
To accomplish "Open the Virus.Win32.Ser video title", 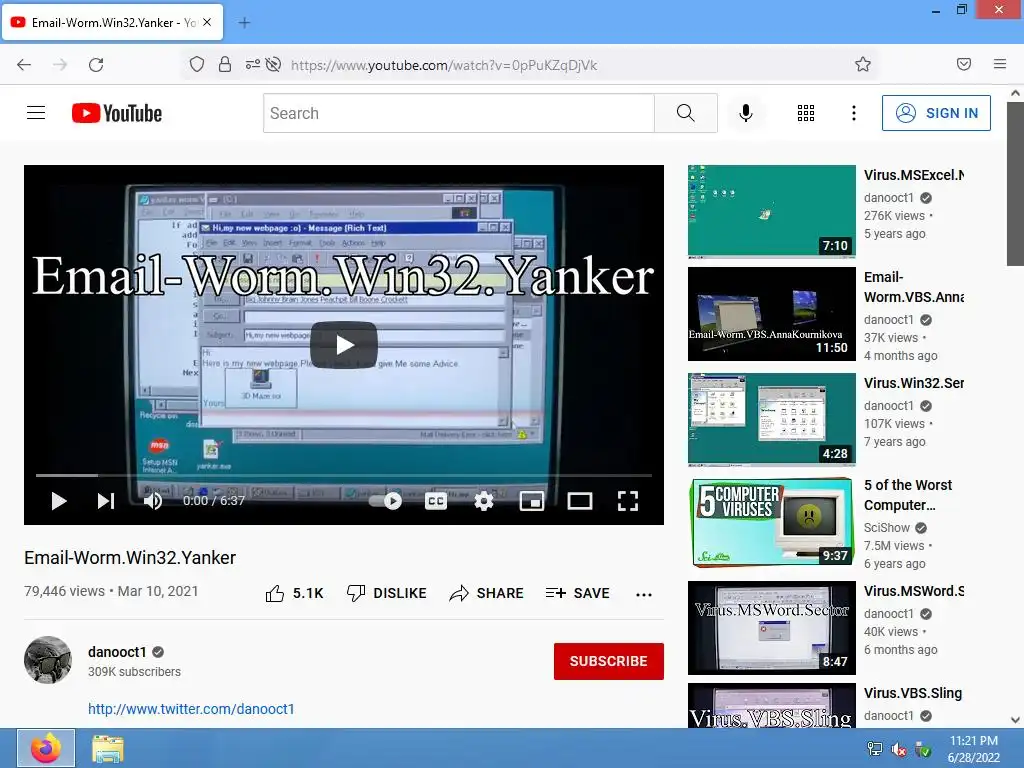I will 914,383.
